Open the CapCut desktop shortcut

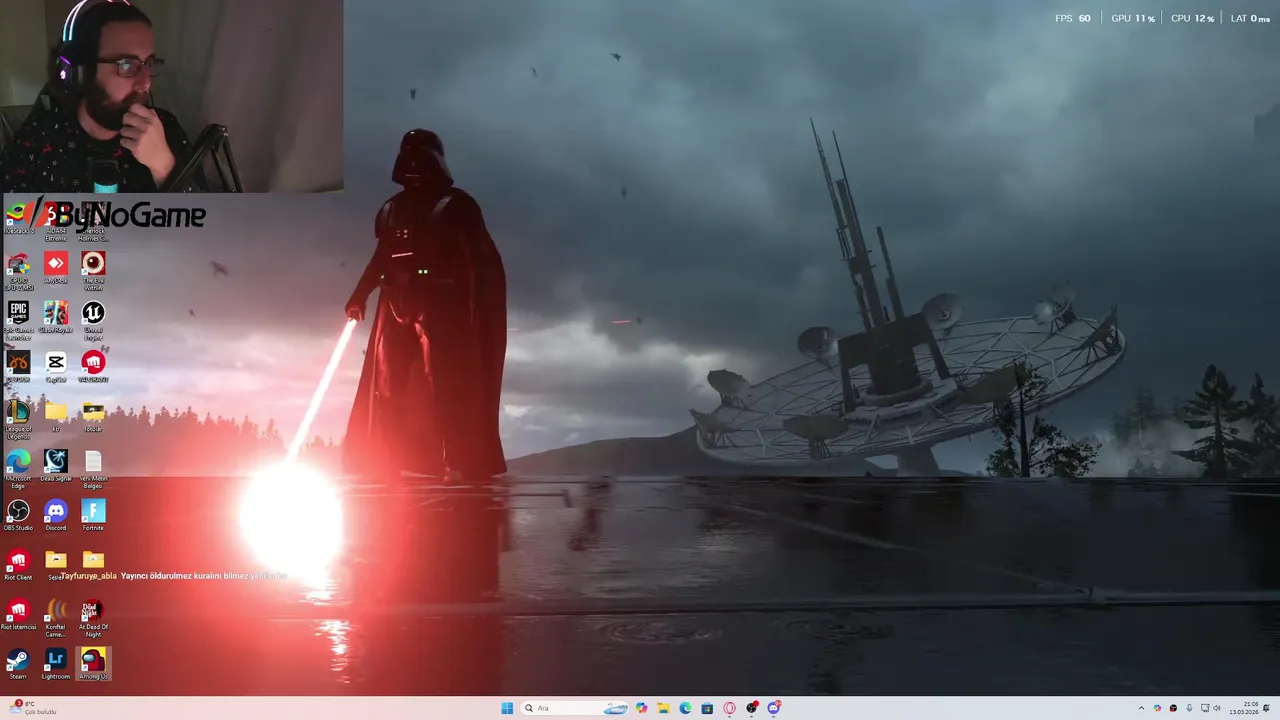point(56,368)
